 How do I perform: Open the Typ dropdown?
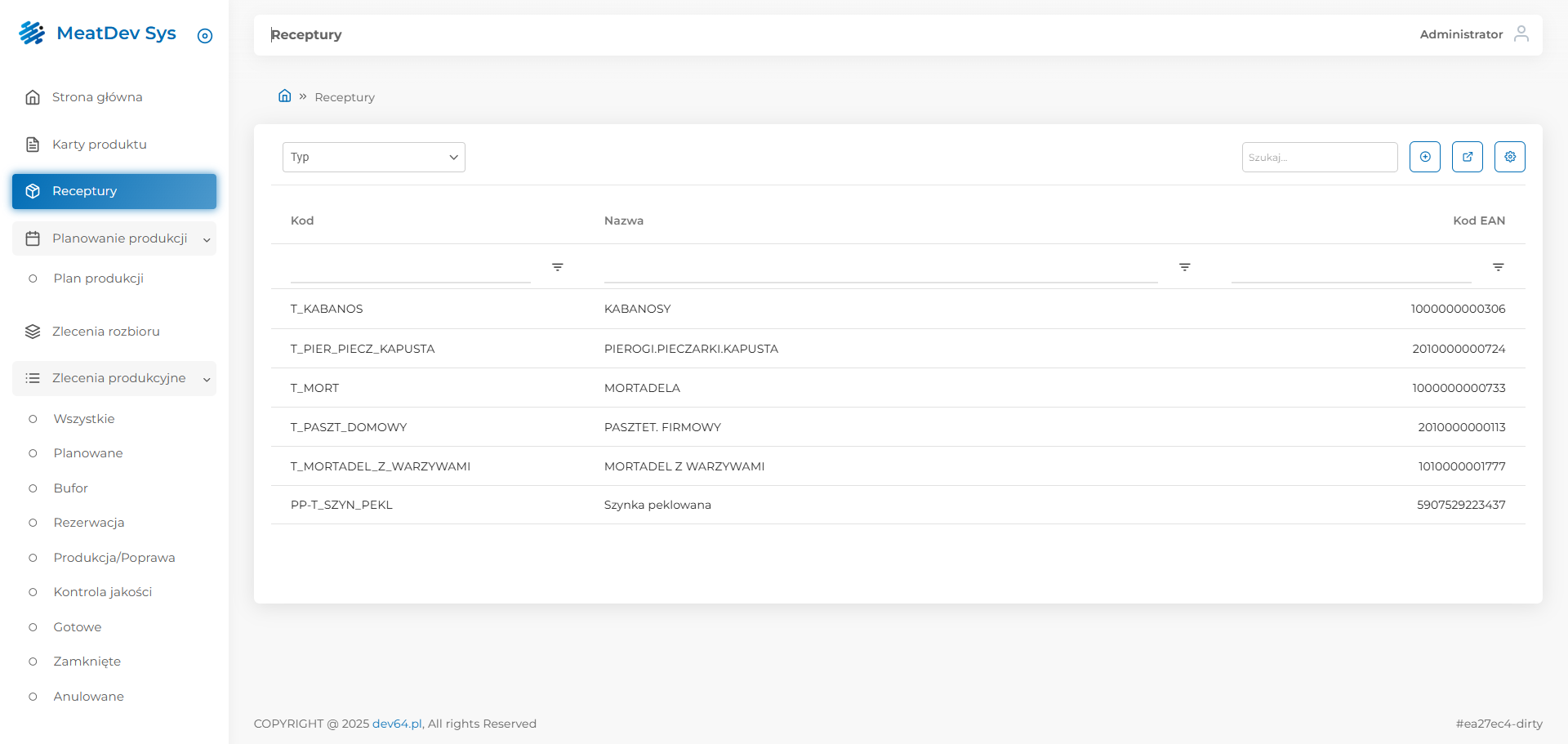pyautogui.click(x=373, y=157)
